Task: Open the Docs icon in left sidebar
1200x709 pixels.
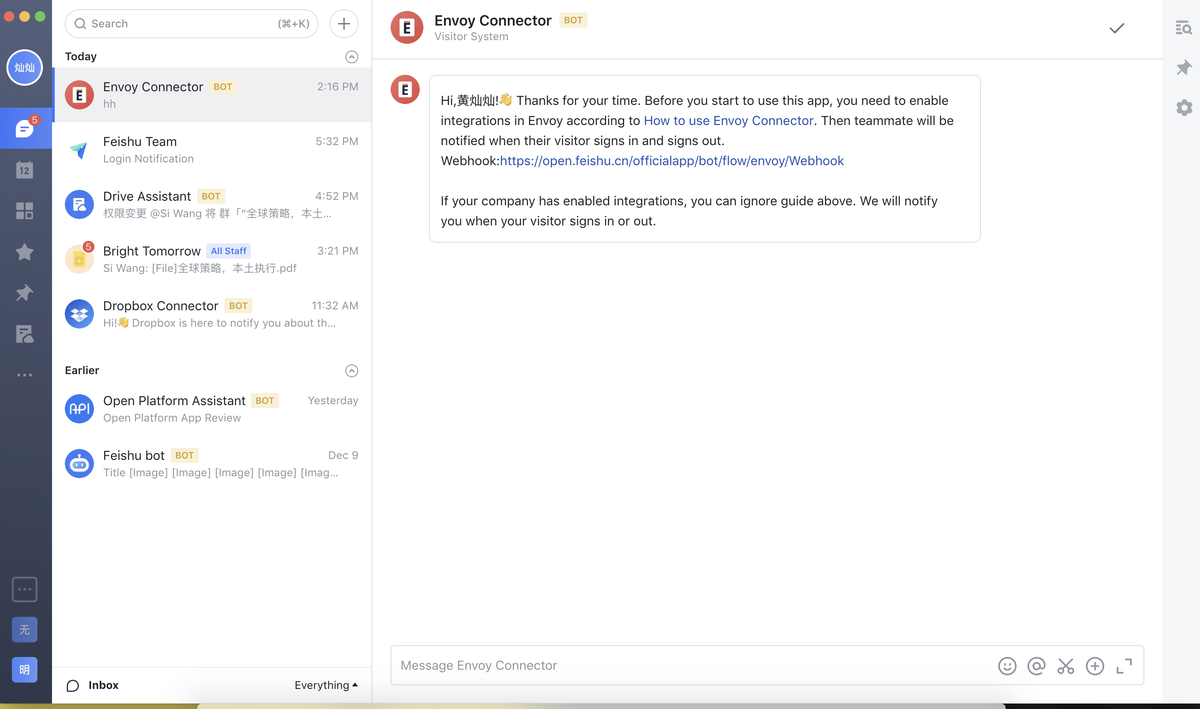Action: (25, 334)
